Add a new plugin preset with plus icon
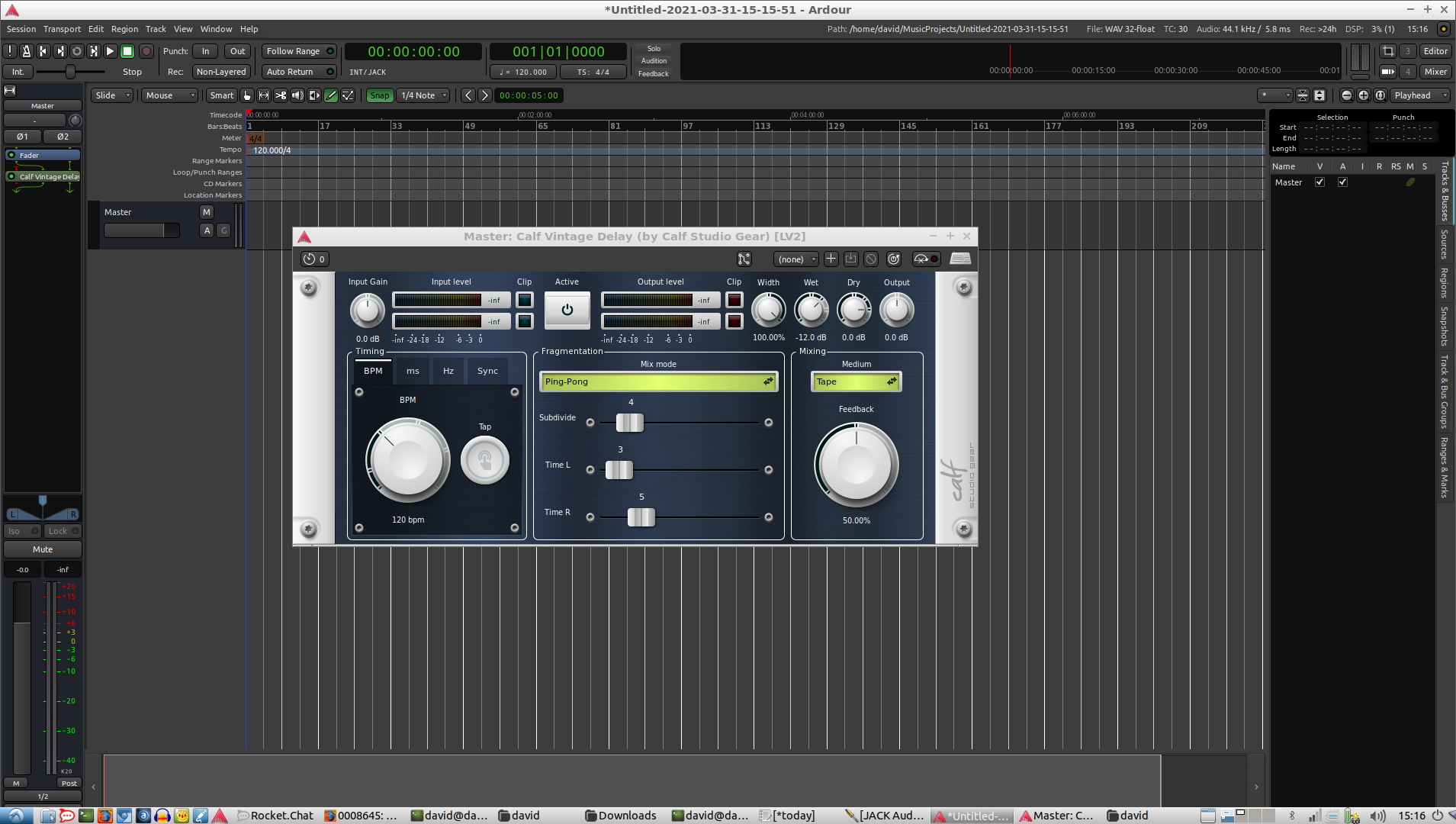This screenshot has width=1456, height=824. click(x=831, y=259)
